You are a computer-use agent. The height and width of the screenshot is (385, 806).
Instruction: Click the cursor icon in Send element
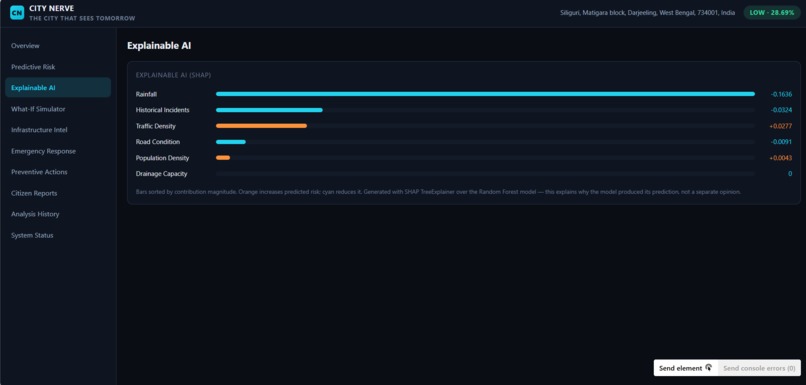tap(709, 368)
